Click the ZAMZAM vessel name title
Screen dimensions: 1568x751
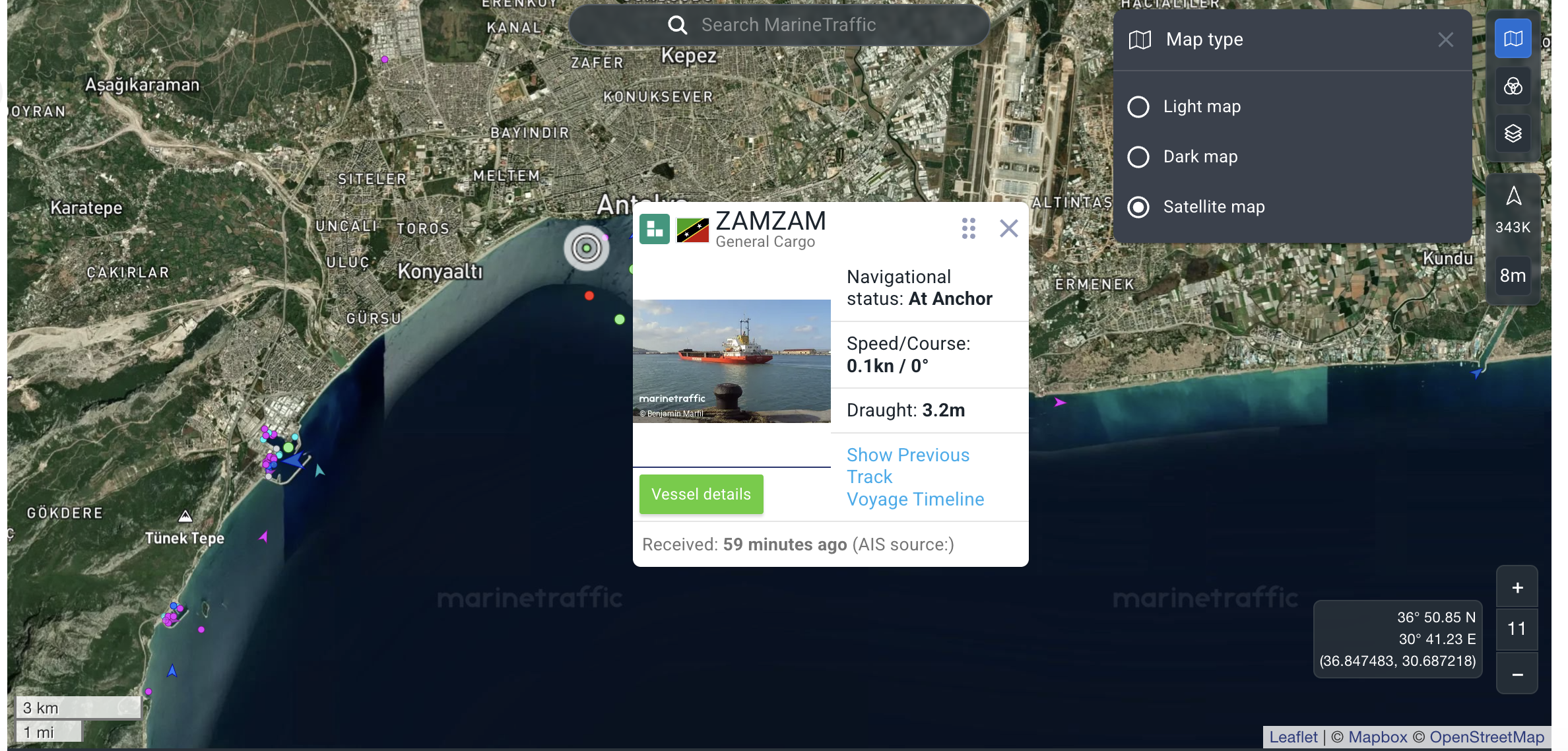point(771,220)
